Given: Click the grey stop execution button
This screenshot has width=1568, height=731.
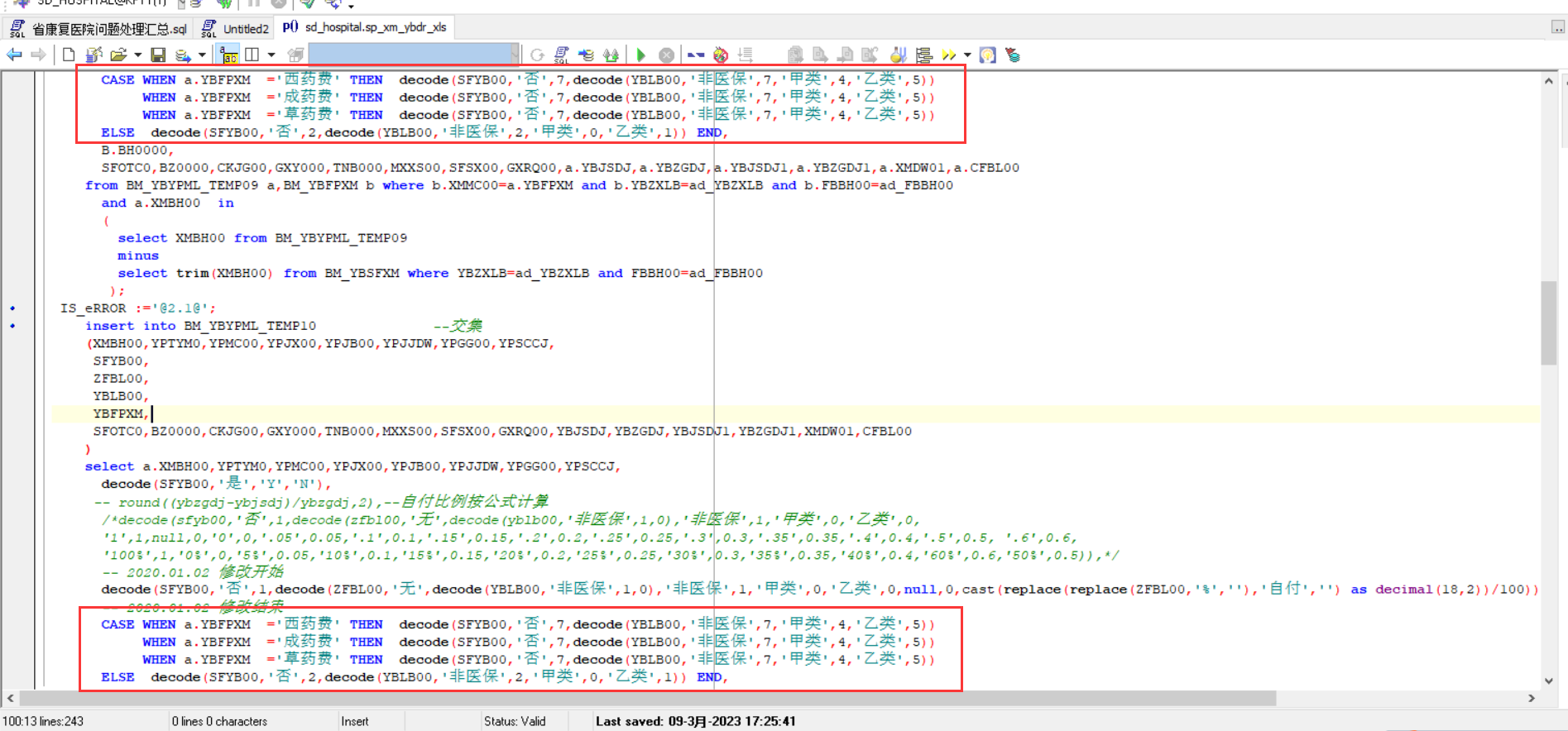Looking at the screenshot, I should 666,55.
